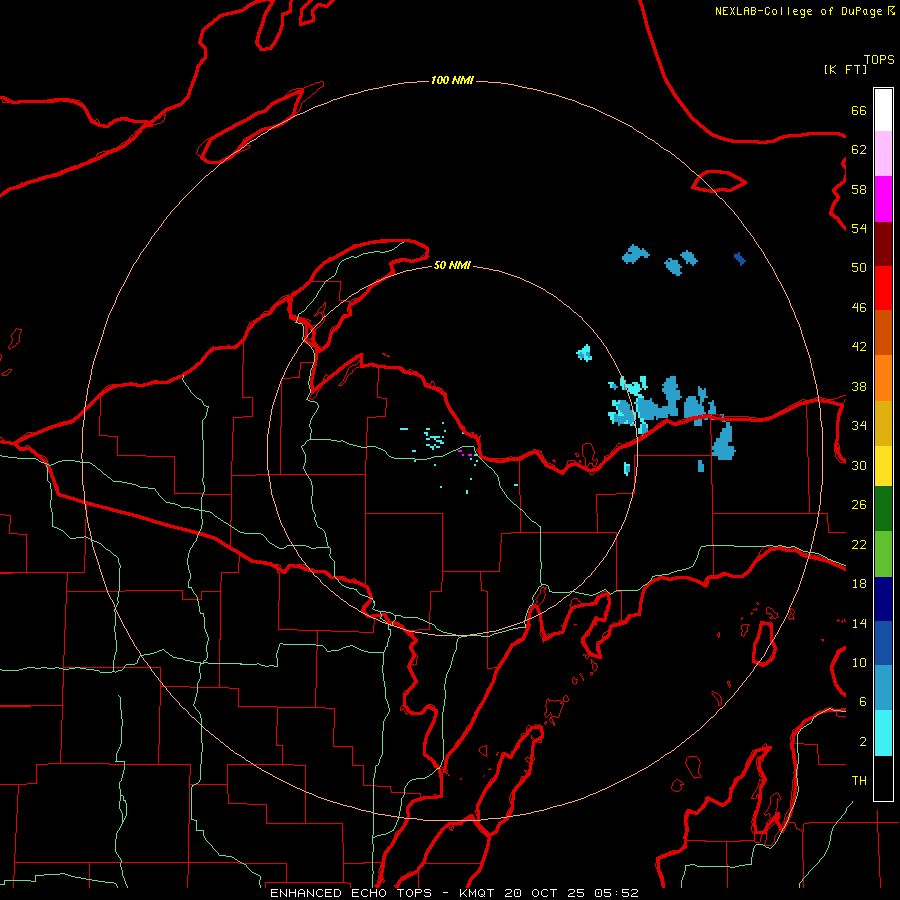
Task: Click the [K FT] units label
Action: 845,69
